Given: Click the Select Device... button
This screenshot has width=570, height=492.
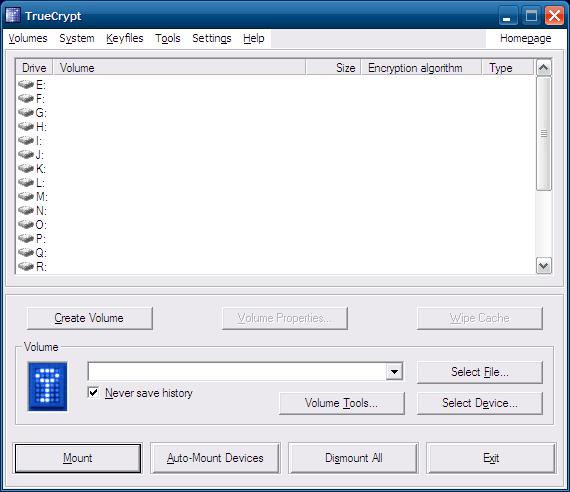Looking at the screenshot, I should (x=480, y=403).
